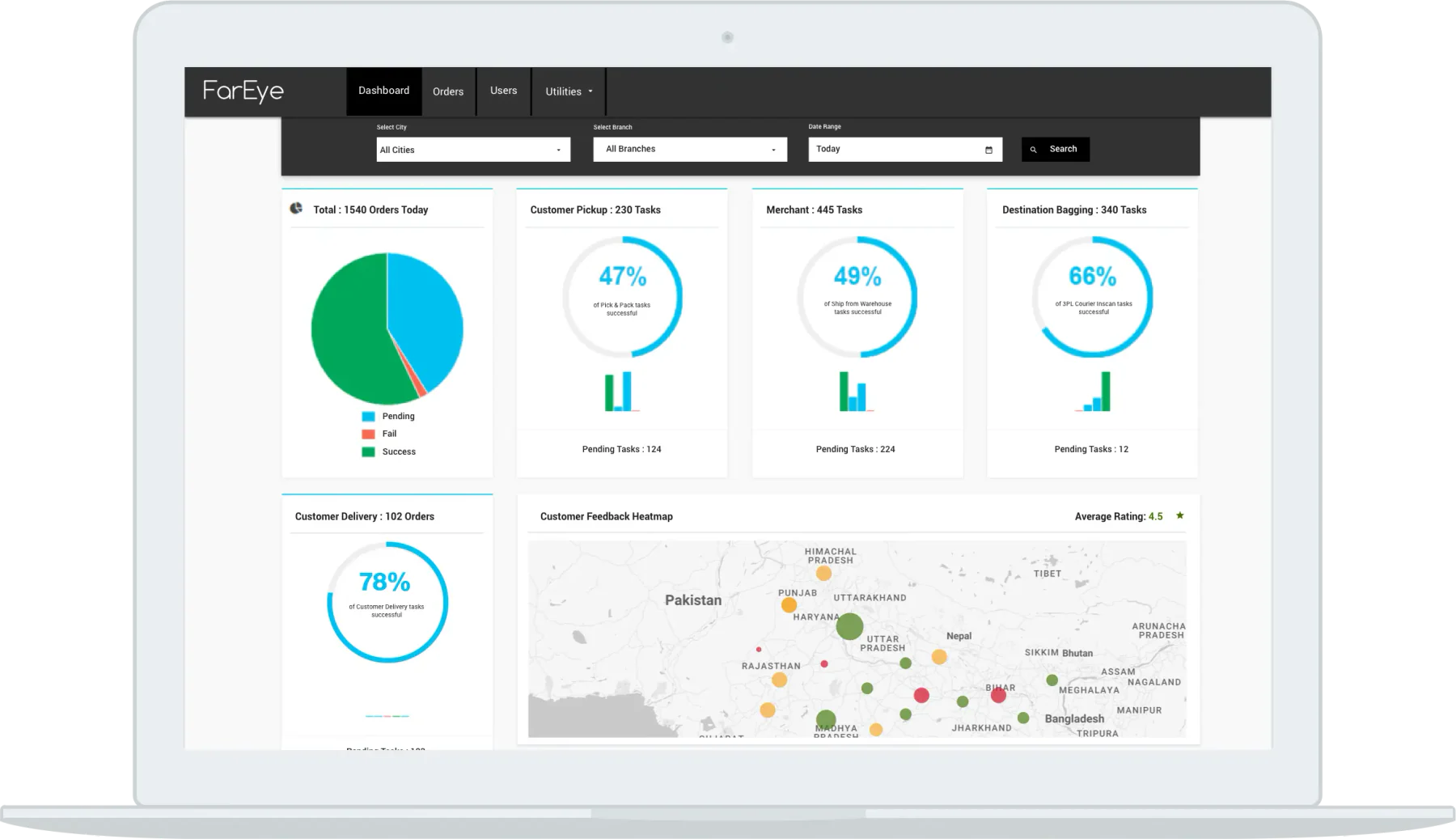This screenshot has width=1456, height=839.
Task: Go to the Users tab
Action: (x=503, y=91)
